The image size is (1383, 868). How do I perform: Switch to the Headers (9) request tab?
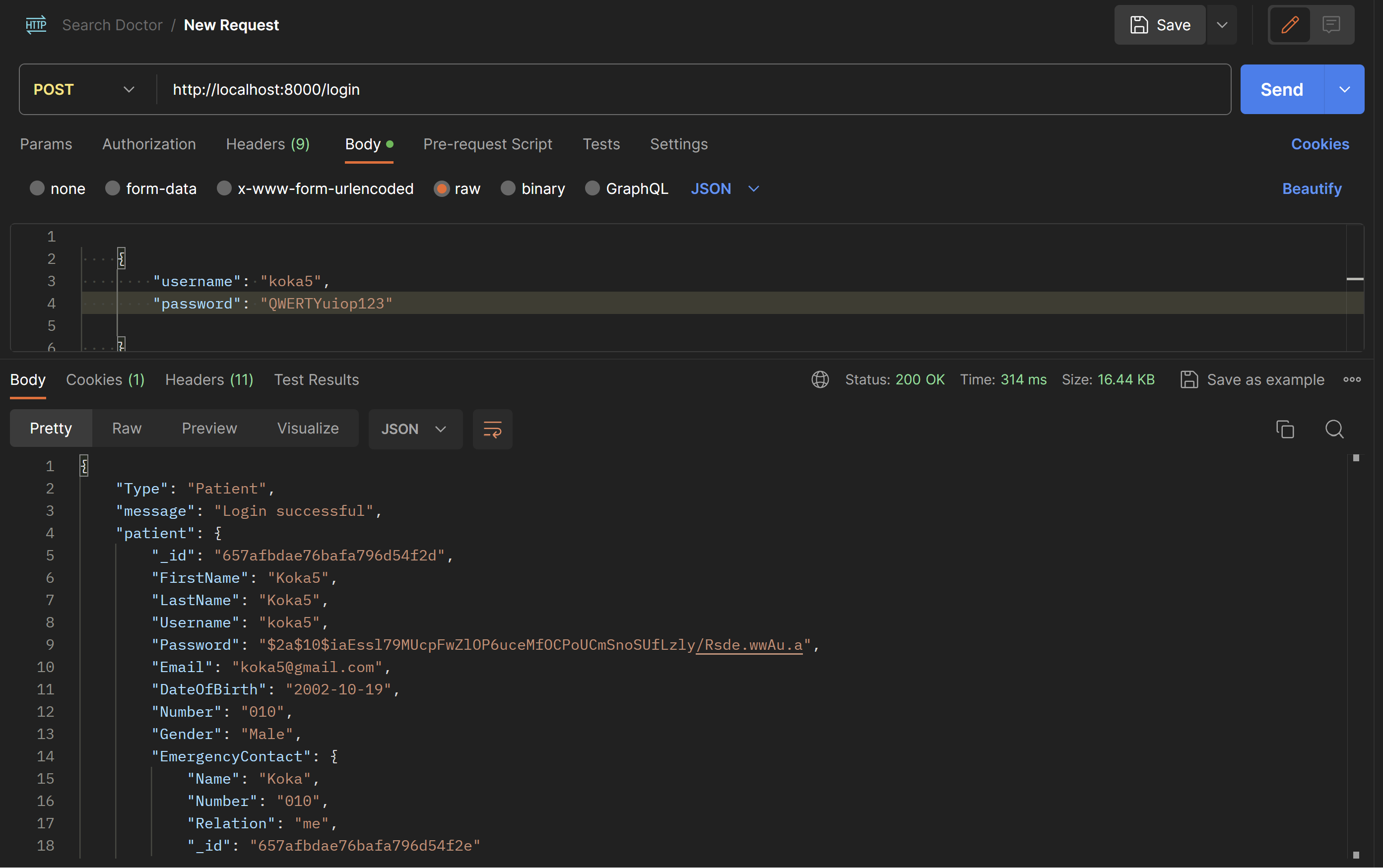pyautogui.click(x=267, y=144)
